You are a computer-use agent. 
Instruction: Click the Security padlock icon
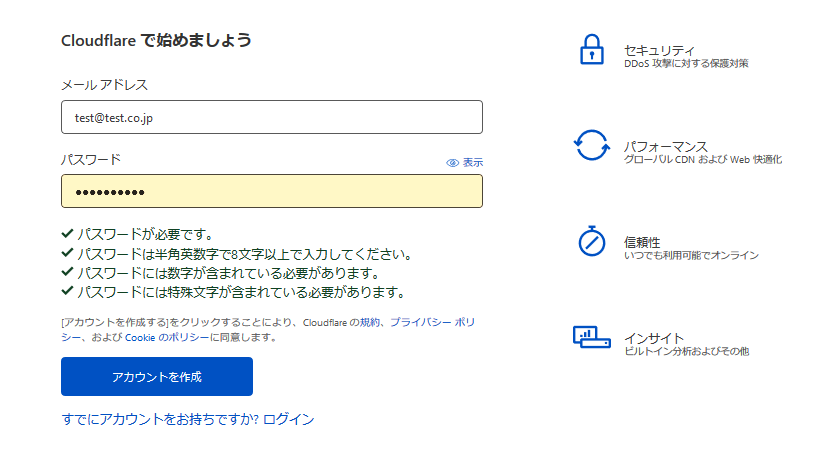coord(593,50)
